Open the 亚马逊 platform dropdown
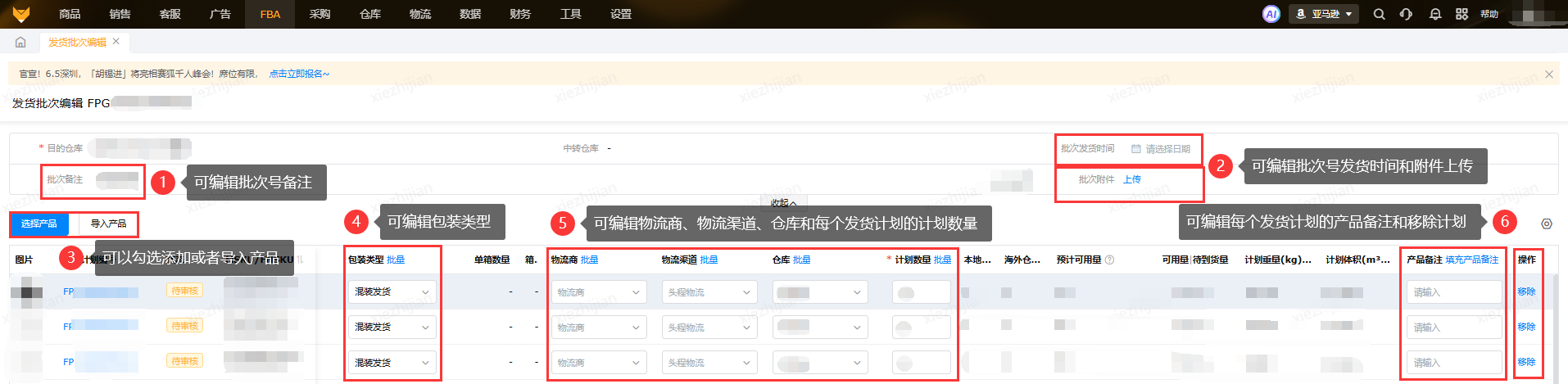 pyautogui.click(x=1325, y=14)
